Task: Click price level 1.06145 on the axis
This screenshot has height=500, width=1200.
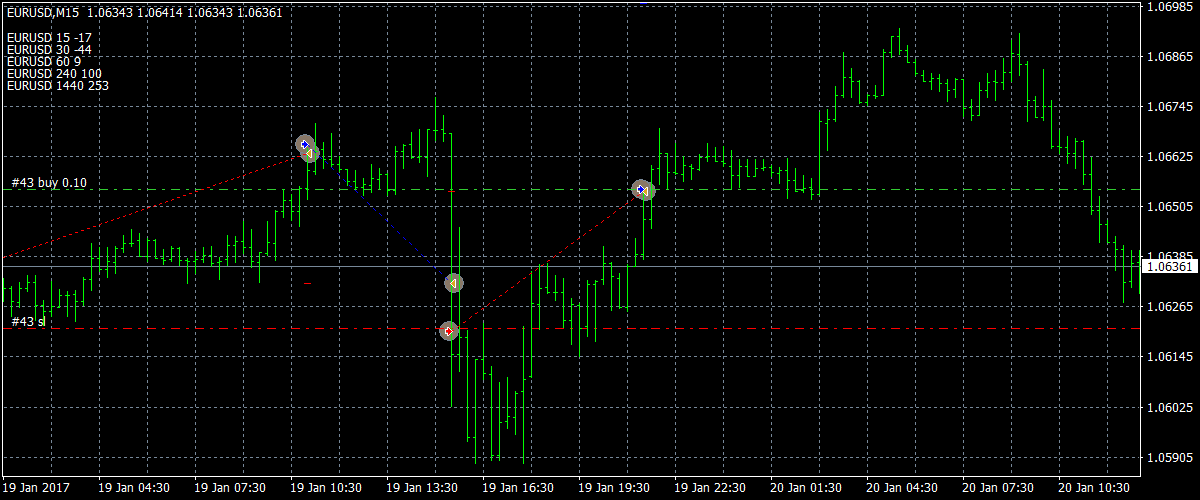Action: click(x=1169, y=357)
